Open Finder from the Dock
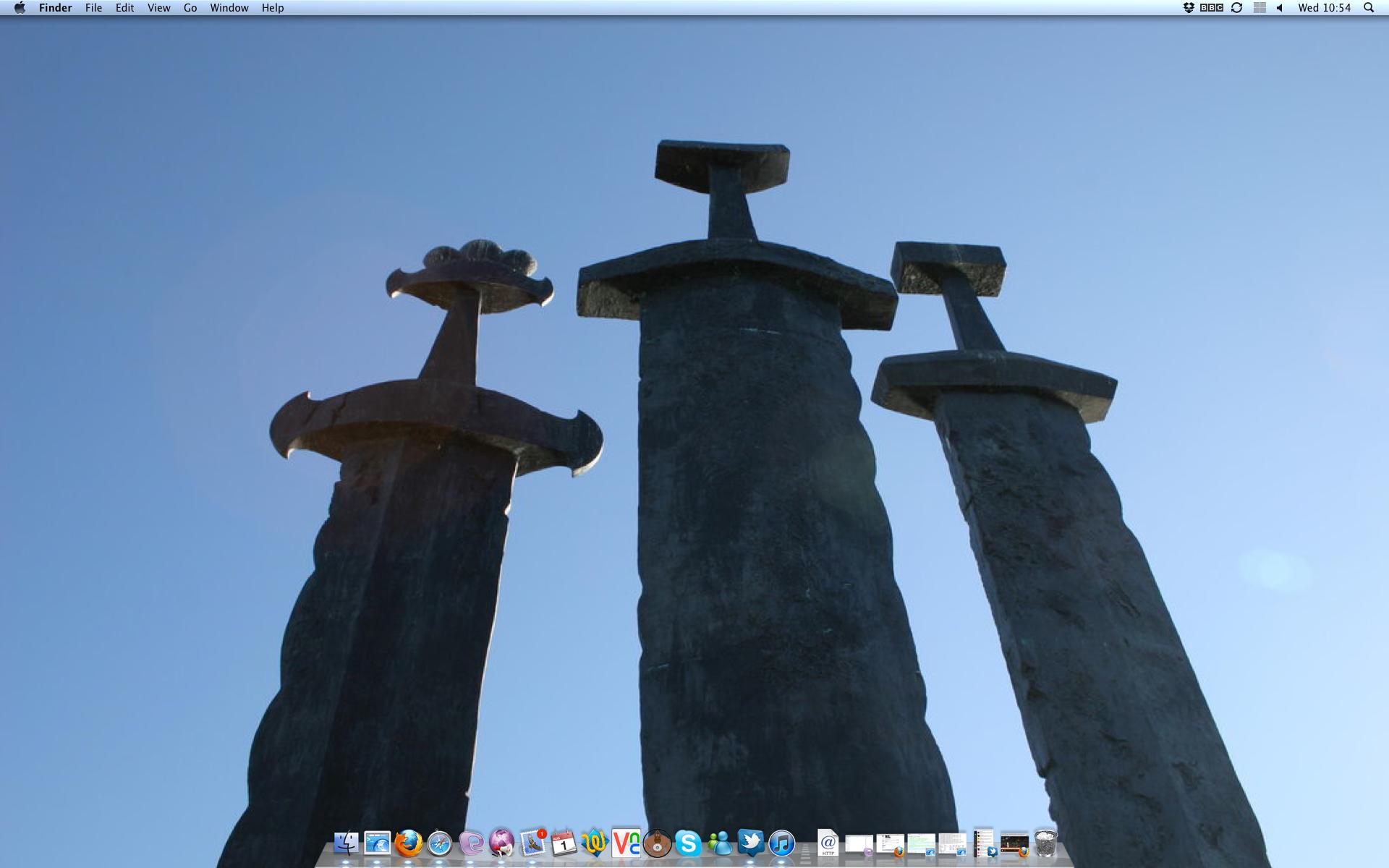This screenshot has width=1389, height=868. click(346, 843)
